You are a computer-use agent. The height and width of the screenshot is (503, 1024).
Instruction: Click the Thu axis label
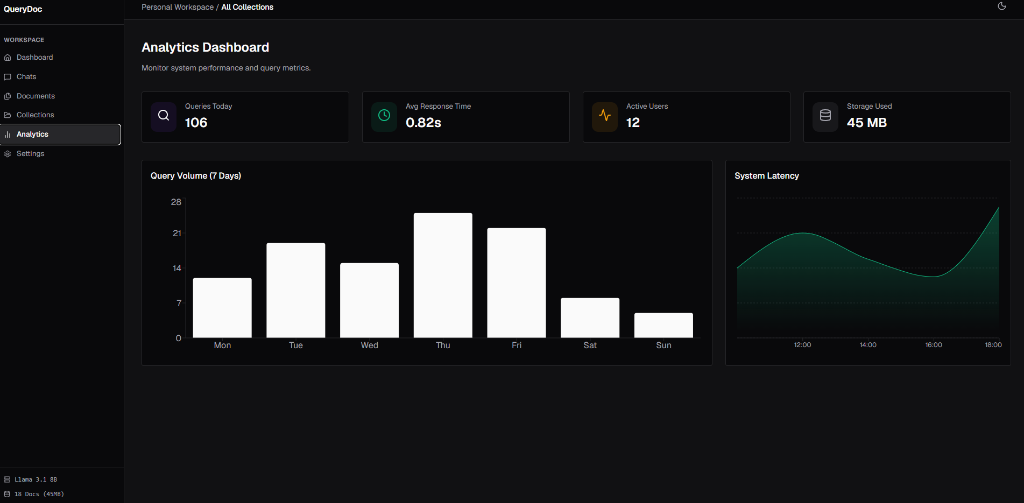tap(443, 345)
